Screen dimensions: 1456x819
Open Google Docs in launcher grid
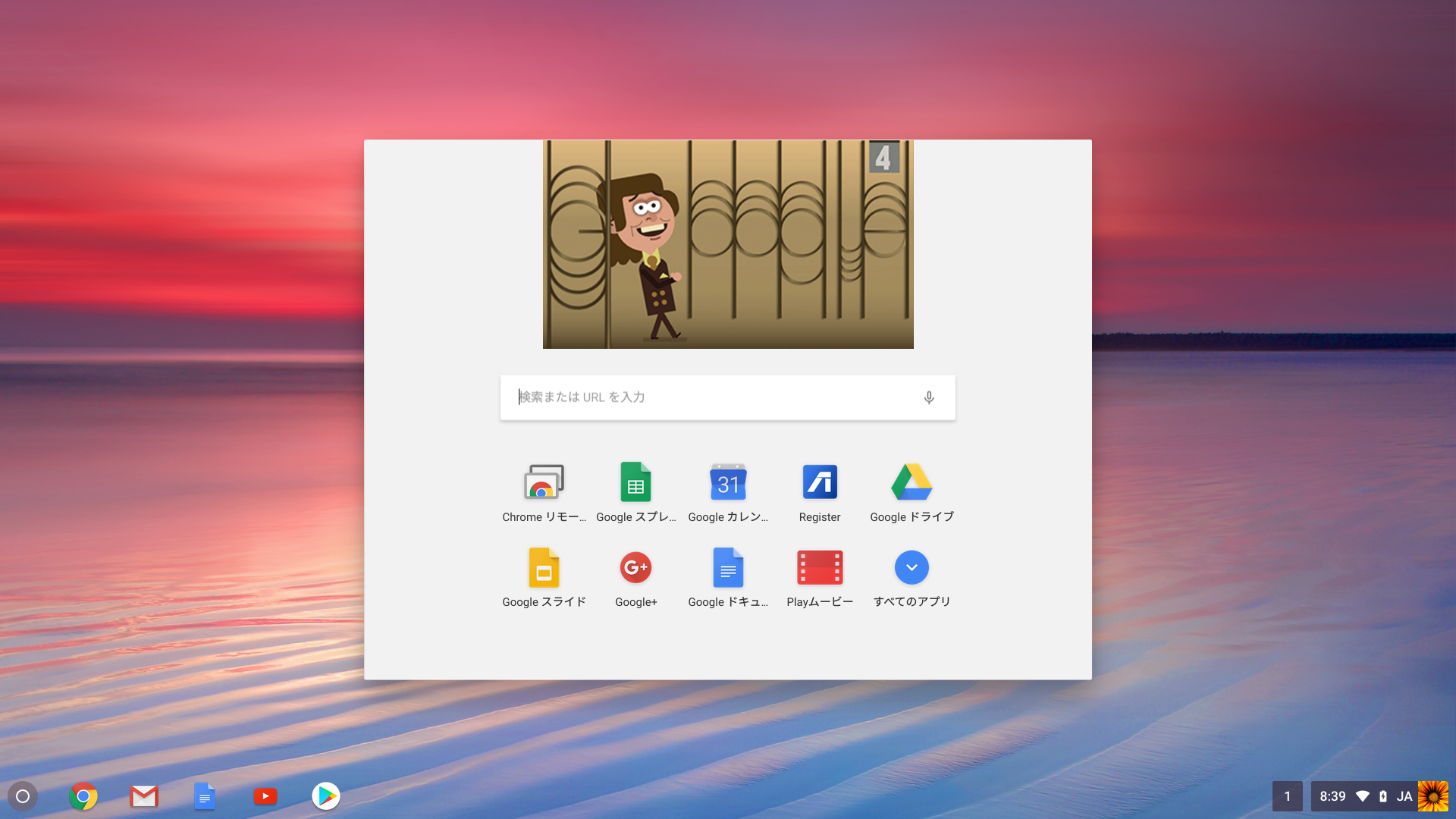(x=728, y=568)
